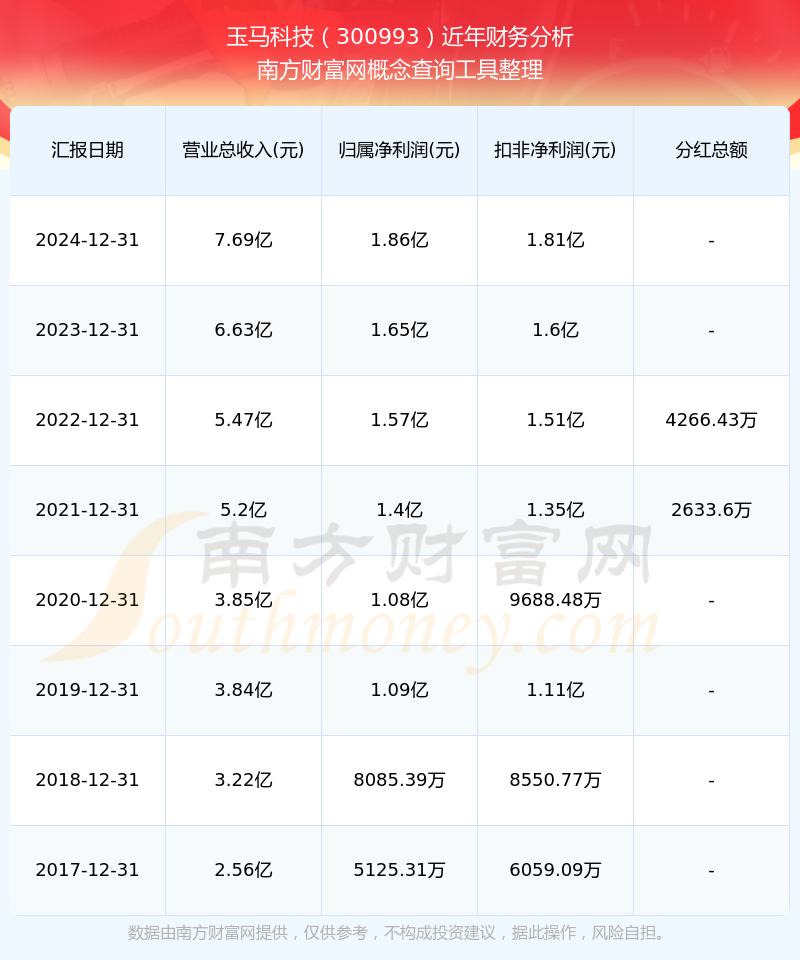
Task: Select the 5.47亿 revenue cell
Action: [244, 420]
